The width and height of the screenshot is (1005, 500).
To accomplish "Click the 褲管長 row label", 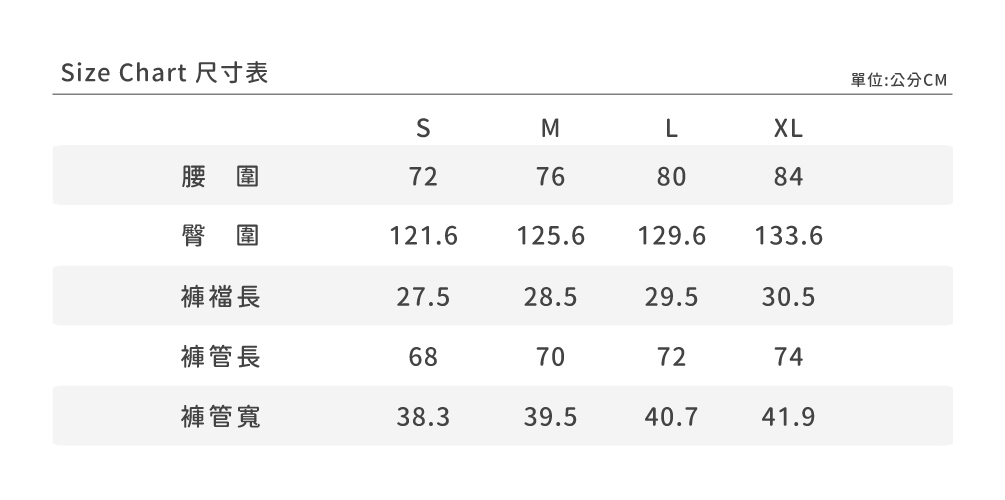I will pyautogui.click(x=221, y=357).
